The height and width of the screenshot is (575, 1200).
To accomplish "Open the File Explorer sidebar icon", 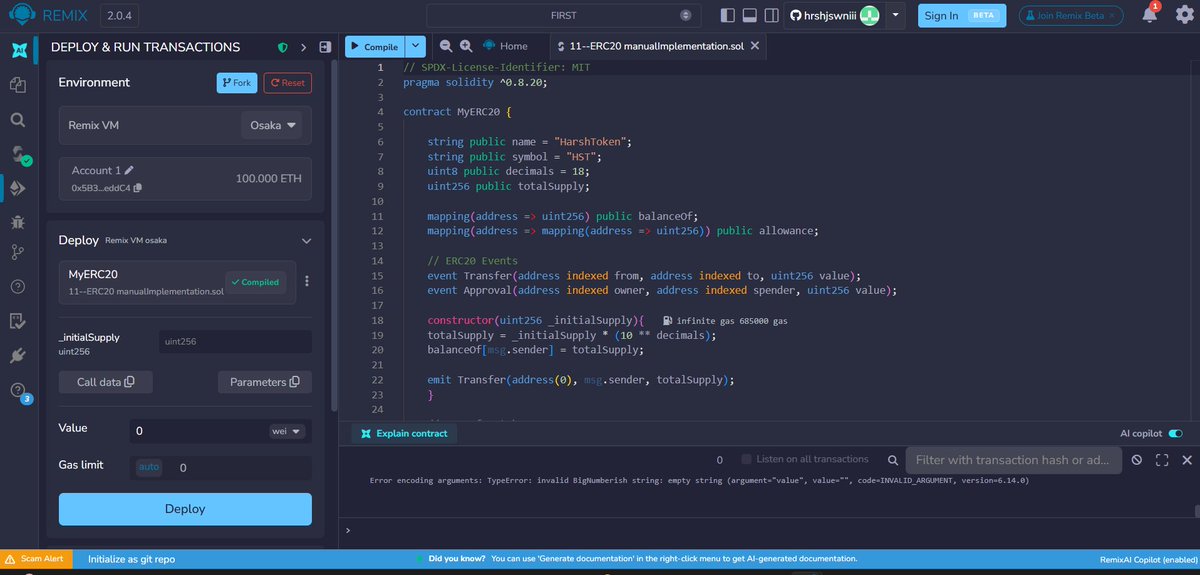I will (18, 85).
